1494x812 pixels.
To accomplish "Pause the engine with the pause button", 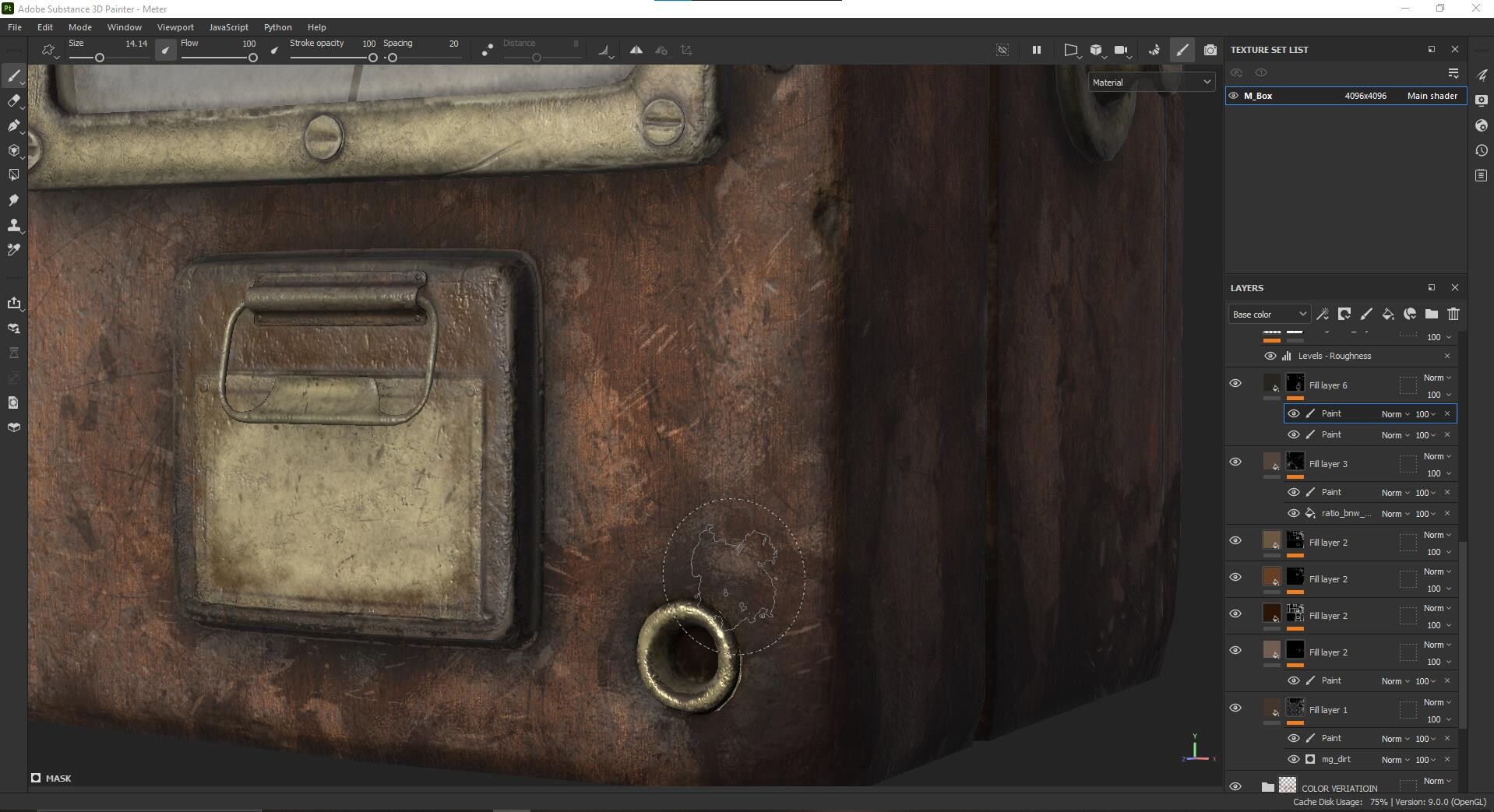I will 1036,49.
